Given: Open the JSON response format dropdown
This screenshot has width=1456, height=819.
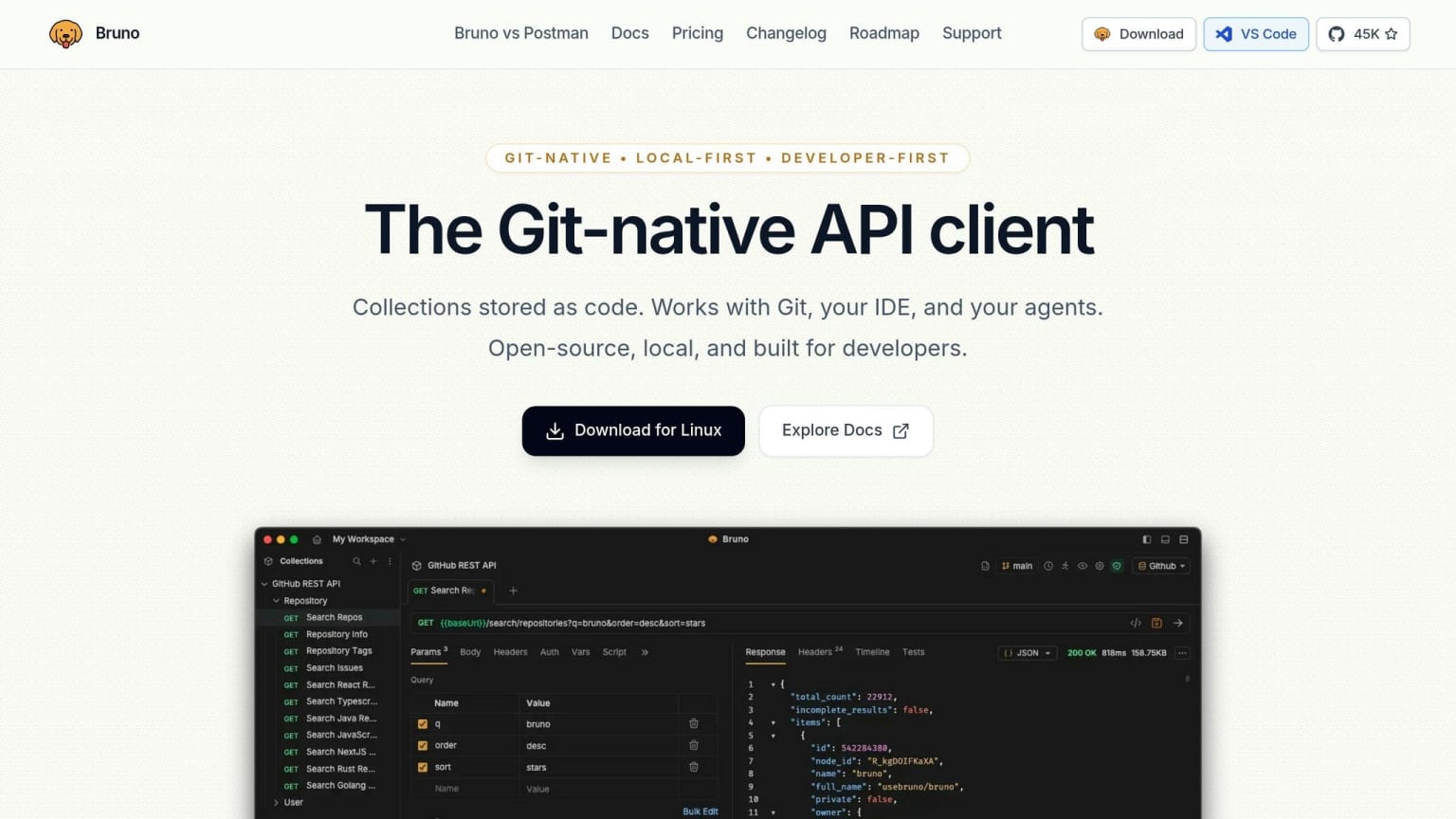Looking at the screenshot, I should click(x=1028, y=653).
